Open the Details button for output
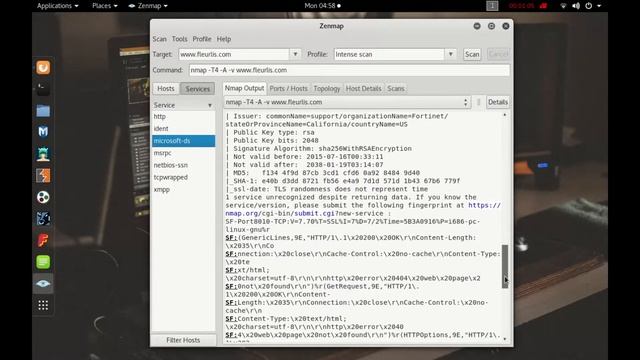 (498, 102)
